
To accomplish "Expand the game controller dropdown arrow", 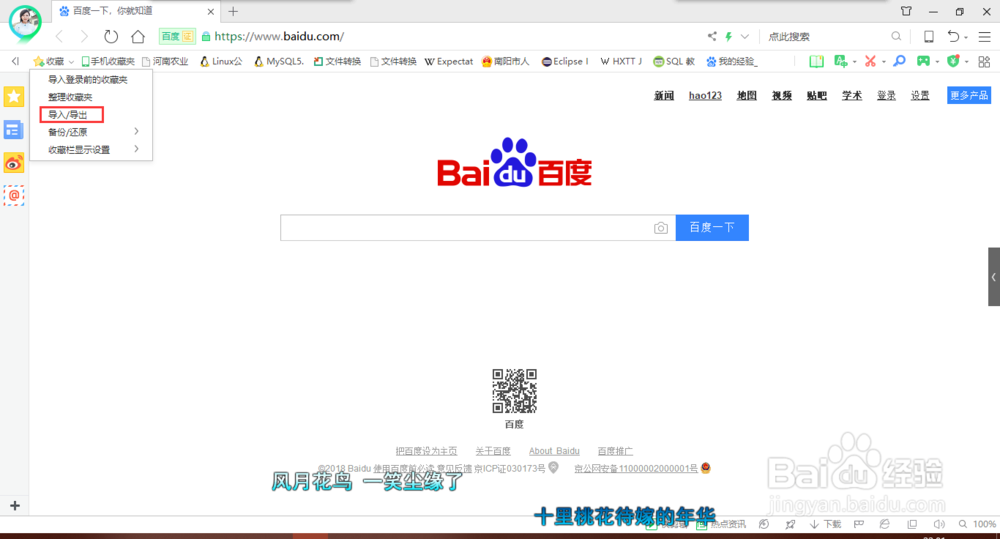I will coord(937,62).
